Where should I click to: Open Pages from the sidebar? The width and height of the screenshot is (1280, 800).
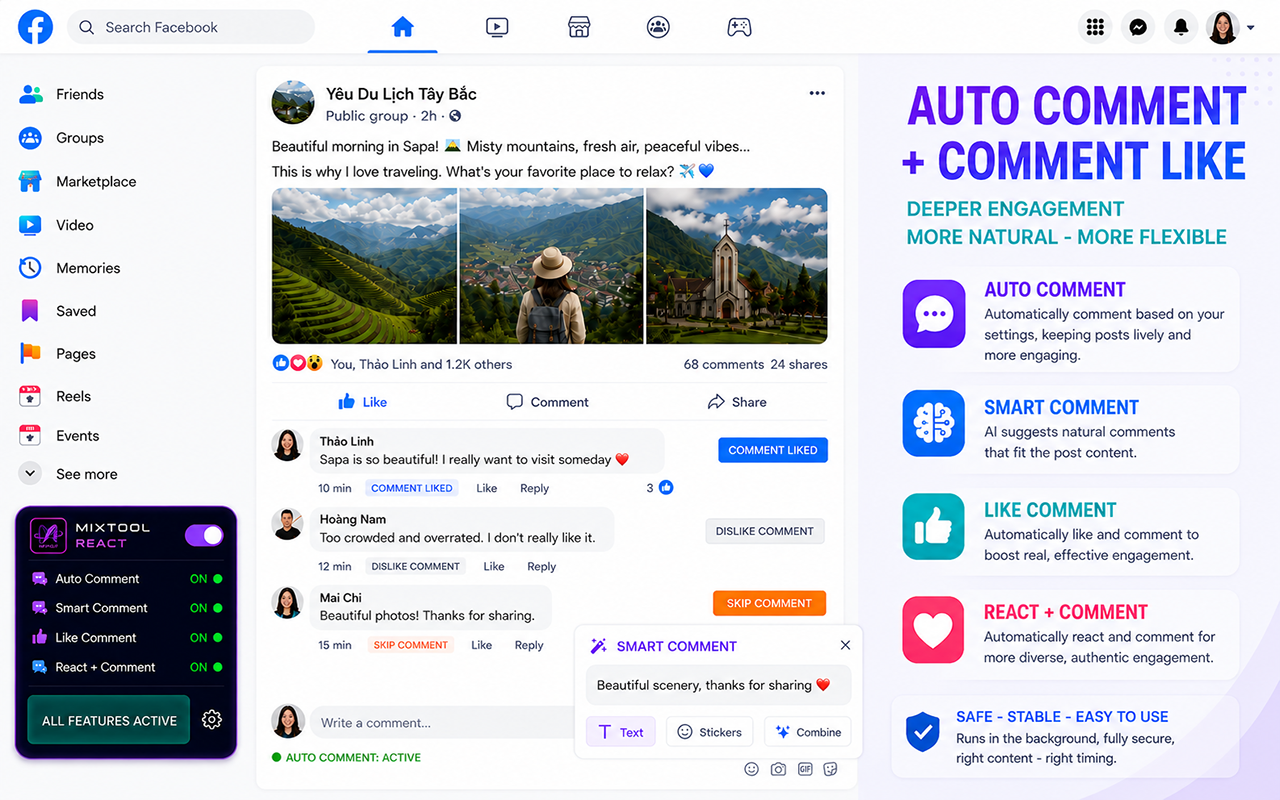[x=58, y=353]
